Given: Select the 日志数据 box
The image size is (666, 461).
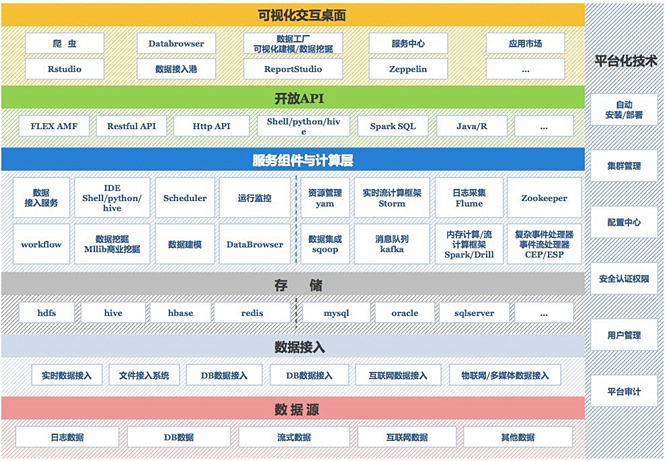Looking at the screenshot, I should [x=67, y=437].
